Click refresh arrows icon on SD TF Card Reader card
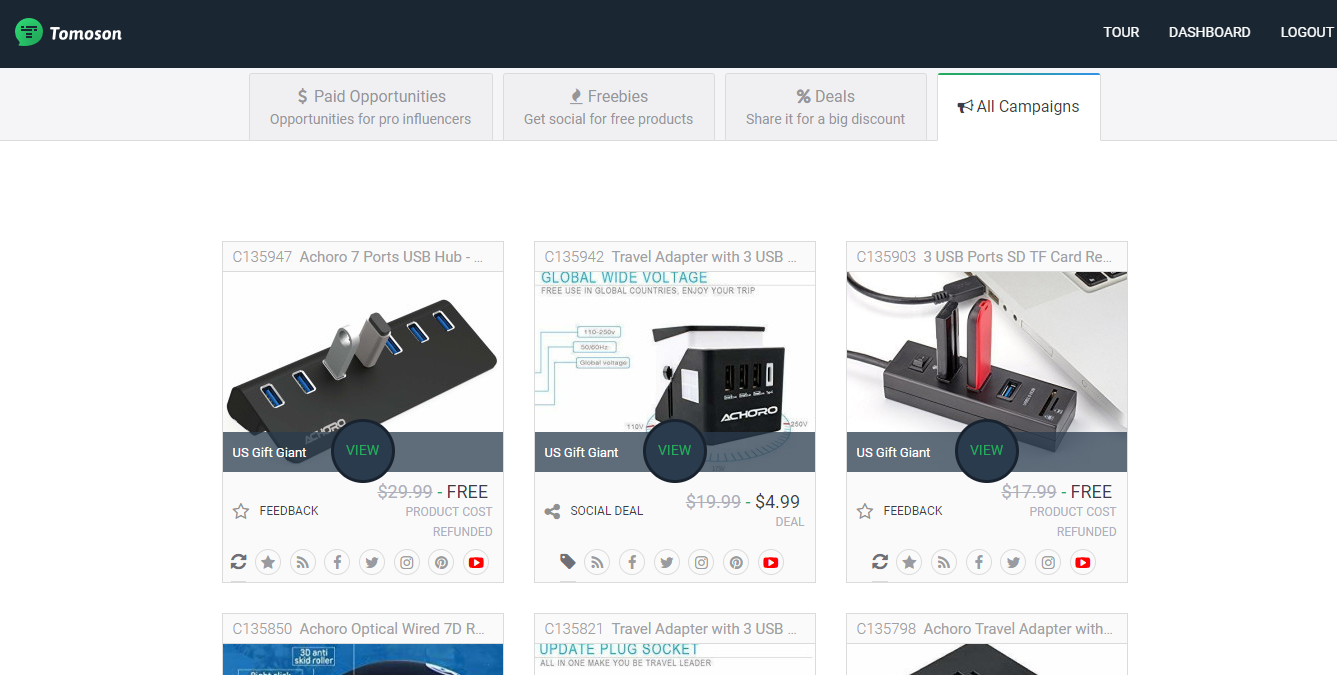Screen dimensions: 1337x675 click(x=879, y=562)
